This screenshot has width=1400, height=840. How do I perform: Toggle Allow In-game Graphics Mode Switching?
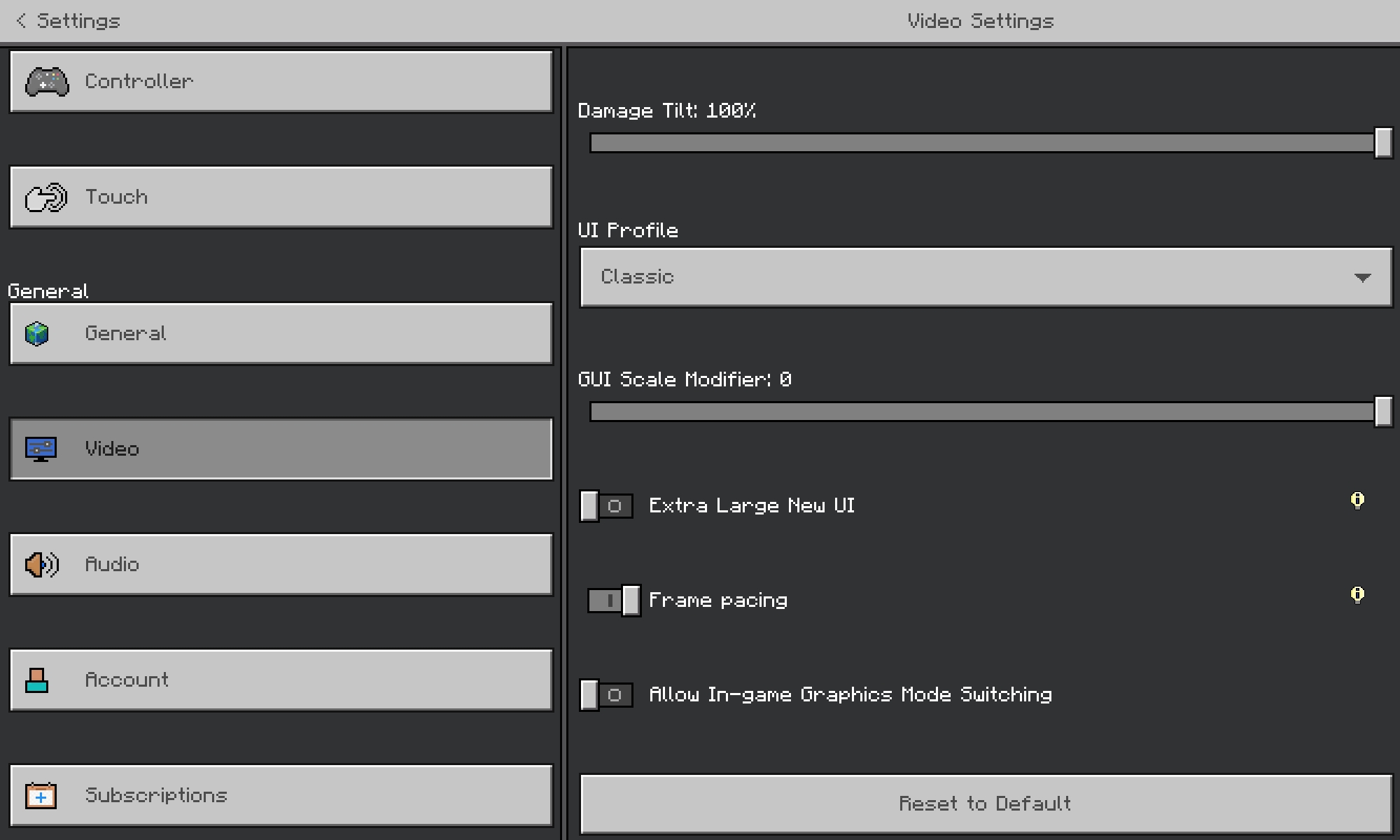[606, 695]
